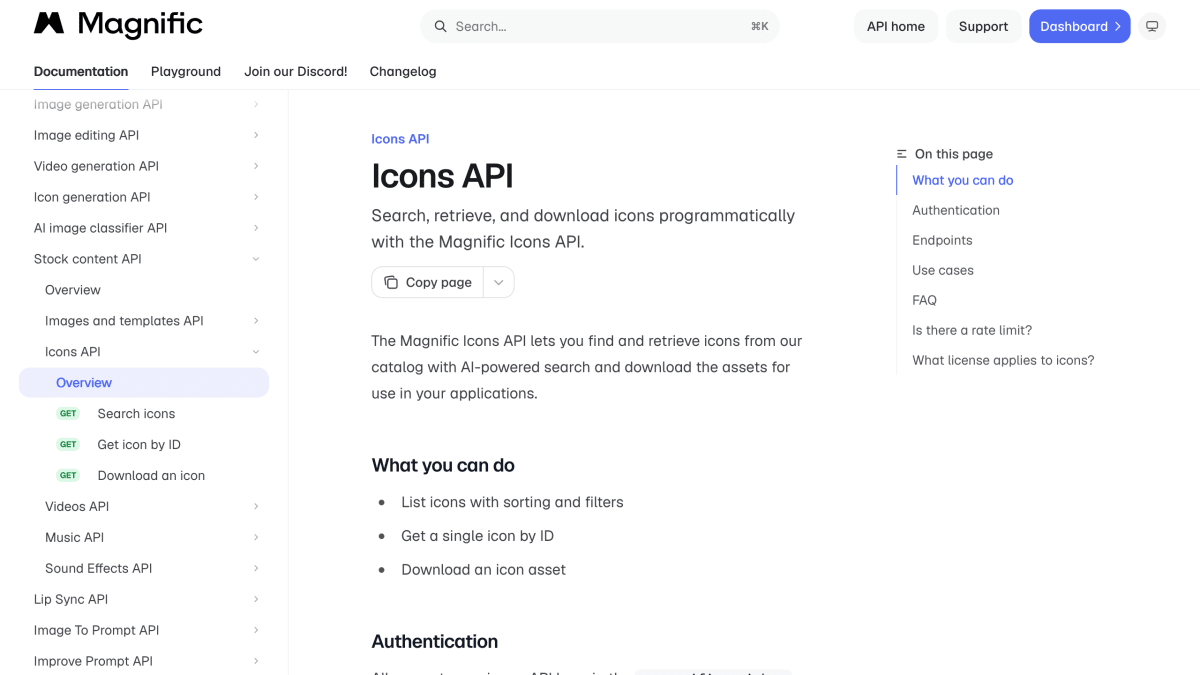The height and width of the screenshot is (675, 1200).
Task: Collapse the Stock content API chevron
Action: tap(256, 259)
